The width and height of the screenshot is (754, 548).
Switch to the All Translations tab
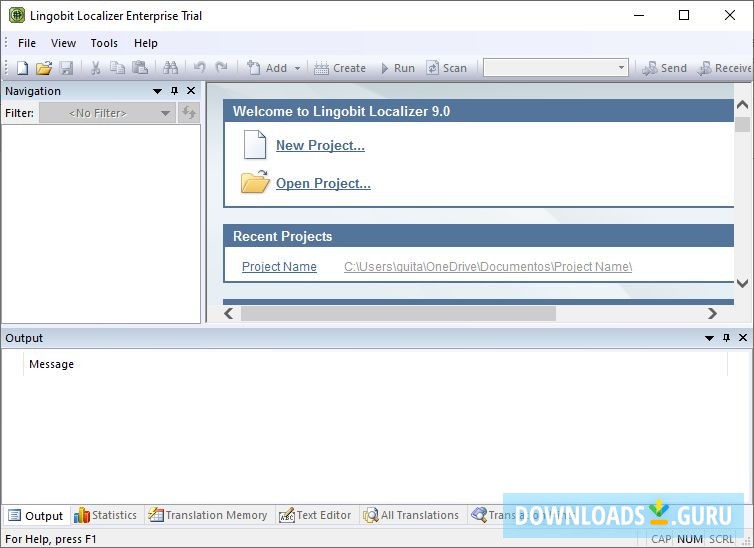[x=412, y=515]
